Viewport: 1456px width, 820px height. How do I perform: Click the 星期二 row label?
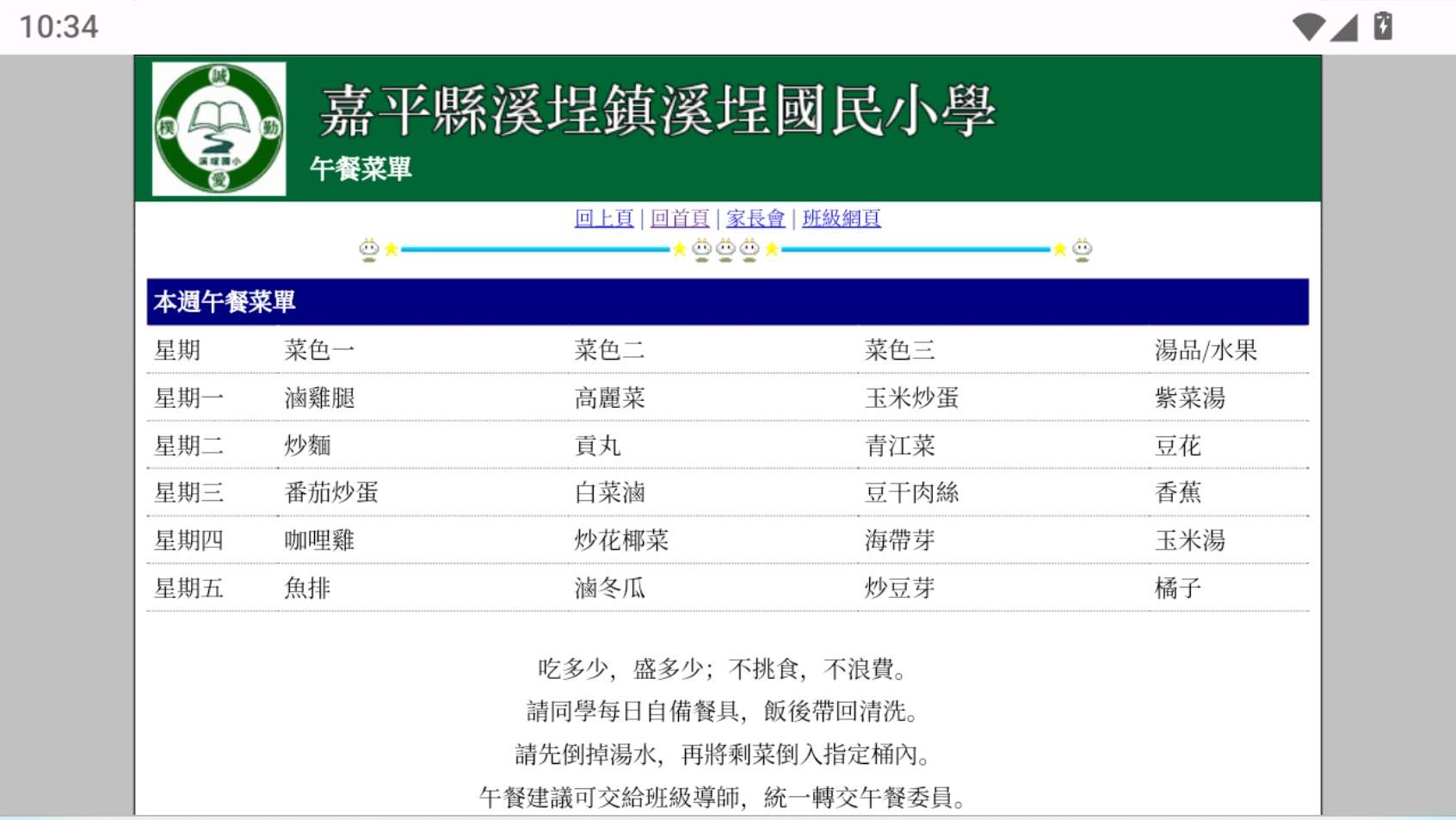click(189, 446)
